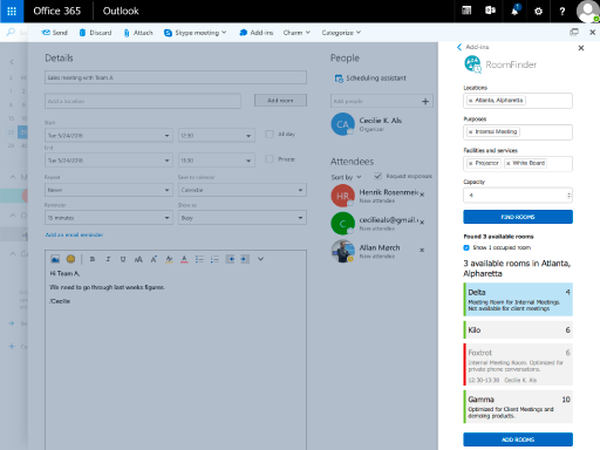Adjust the Capacity stepper arrows
Screen dimensions: 600x450
(x=569, y=195)
